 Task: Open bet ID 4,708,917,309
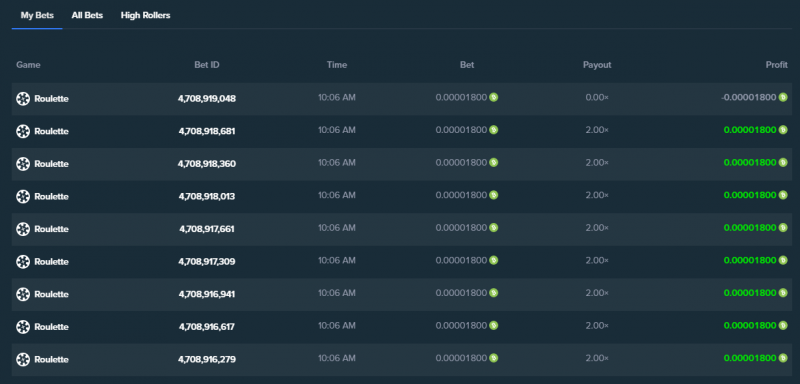coord(207,262)
